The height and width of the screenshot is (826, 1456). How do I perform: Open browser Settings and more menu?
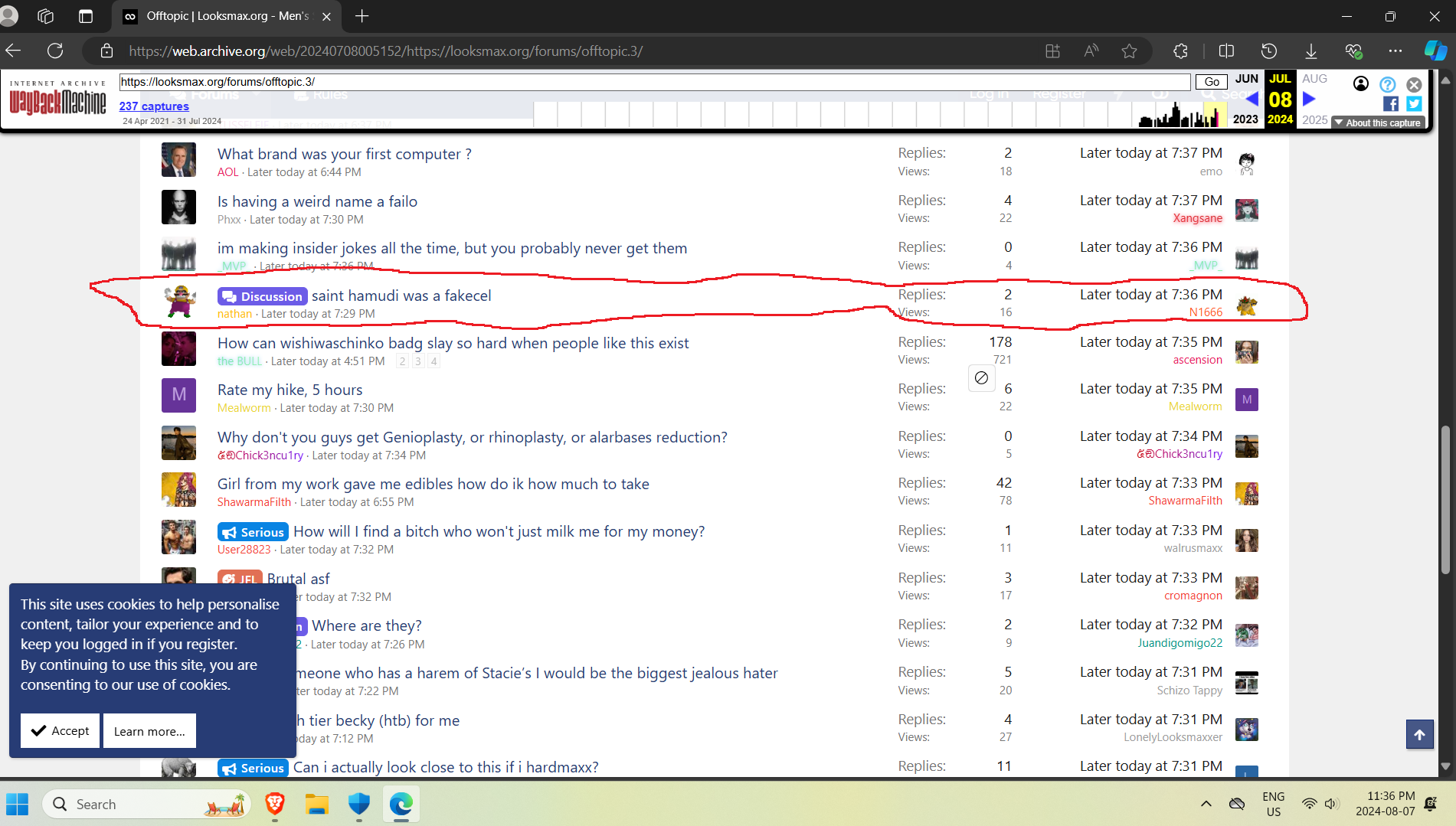(x=1395, y=51)
